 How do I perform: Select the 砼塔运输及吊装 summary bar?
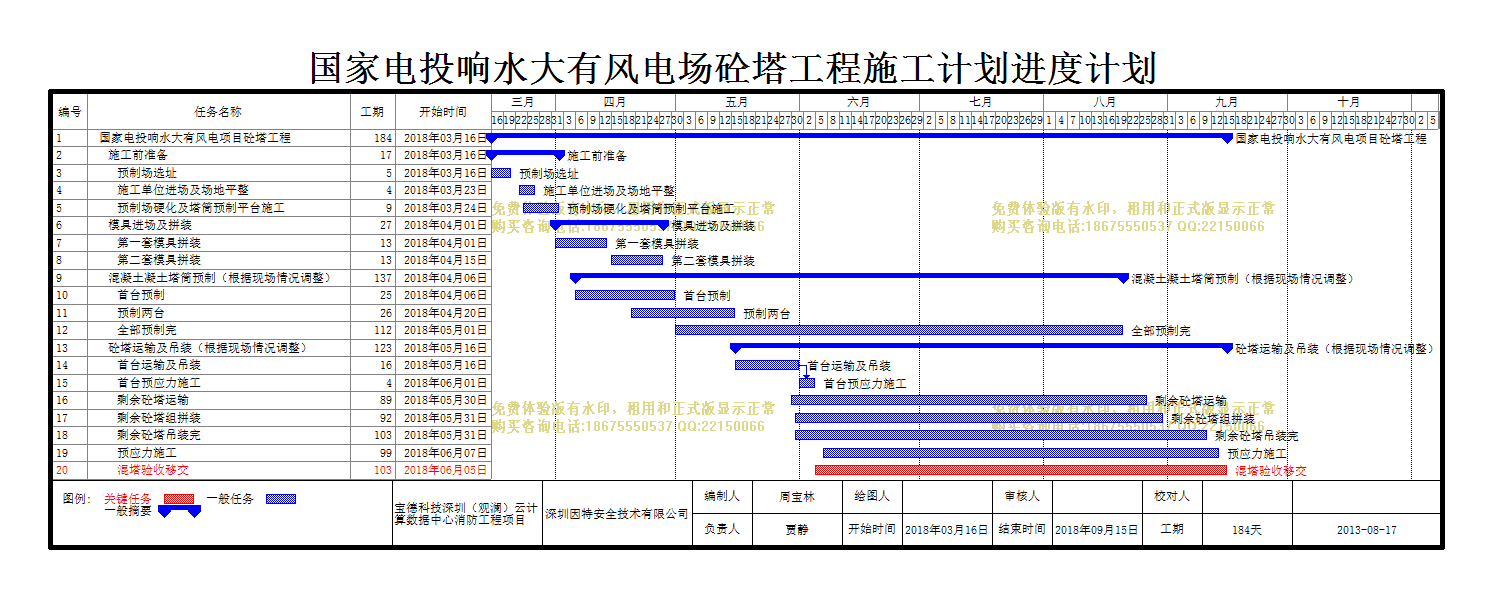(x=981, y=348)
